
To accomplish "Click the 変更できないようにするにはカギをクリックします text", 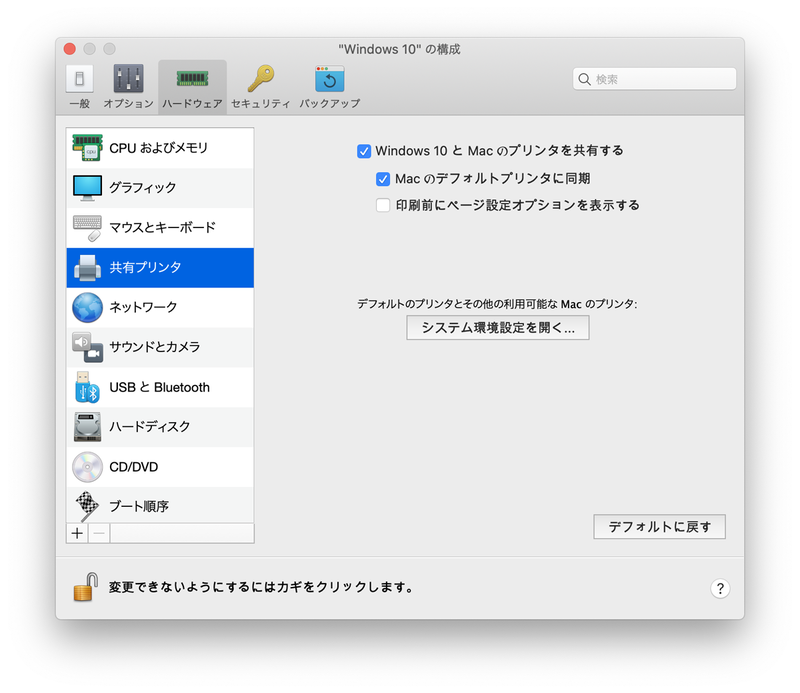I will 260,587.
